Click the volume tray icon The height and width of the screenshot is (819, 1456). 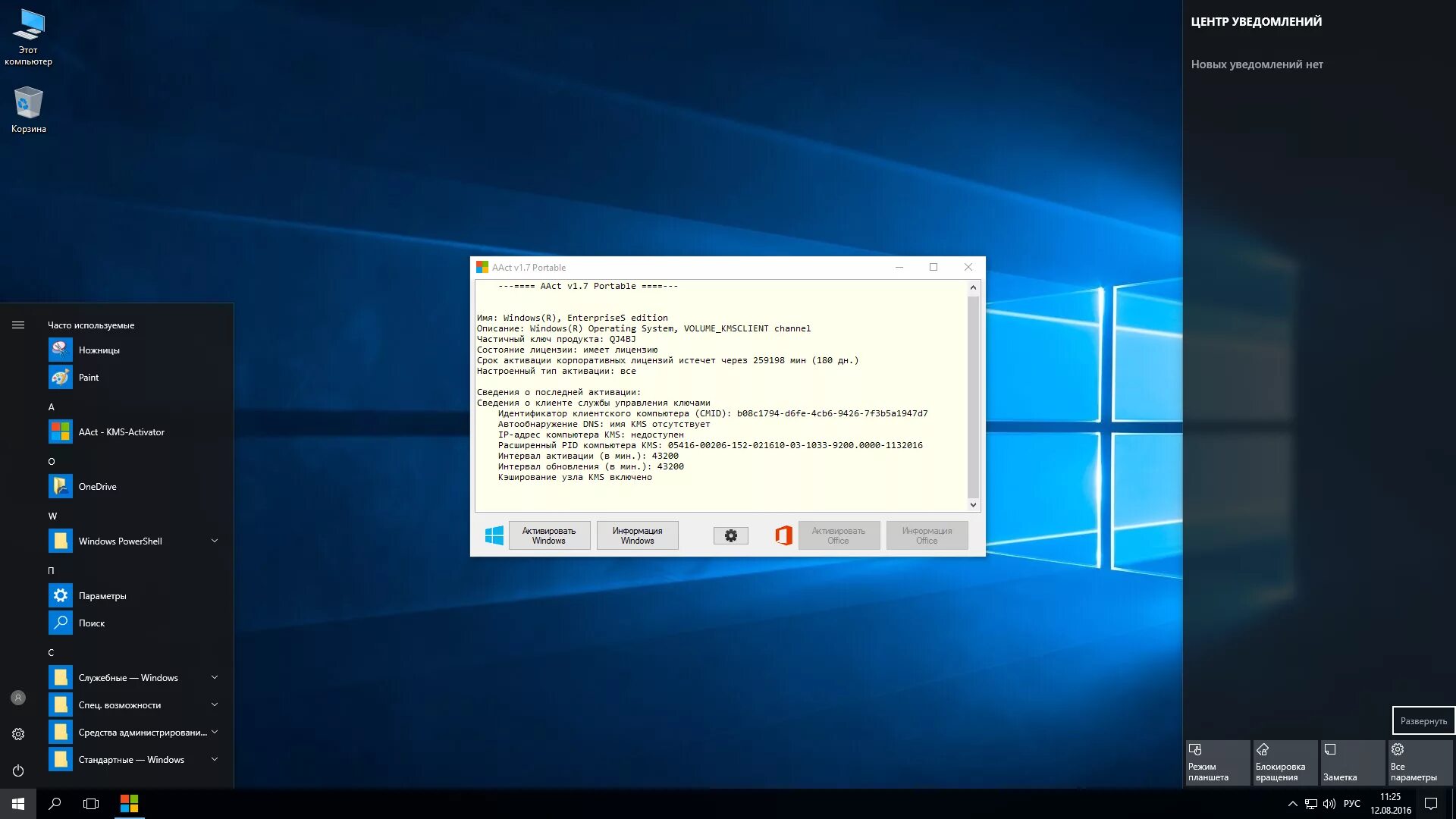[1329, 804]
